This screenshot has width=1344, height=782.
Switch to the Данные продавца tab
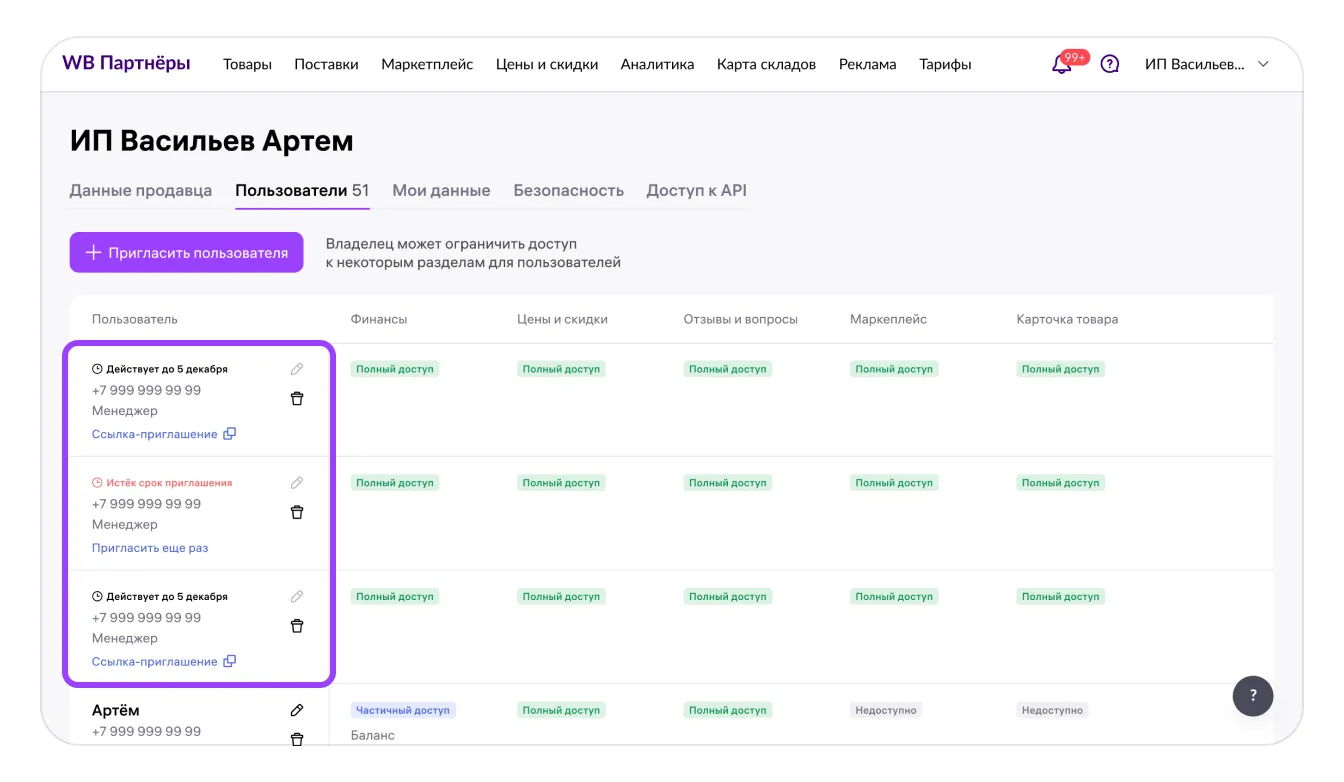pos(140,190)
